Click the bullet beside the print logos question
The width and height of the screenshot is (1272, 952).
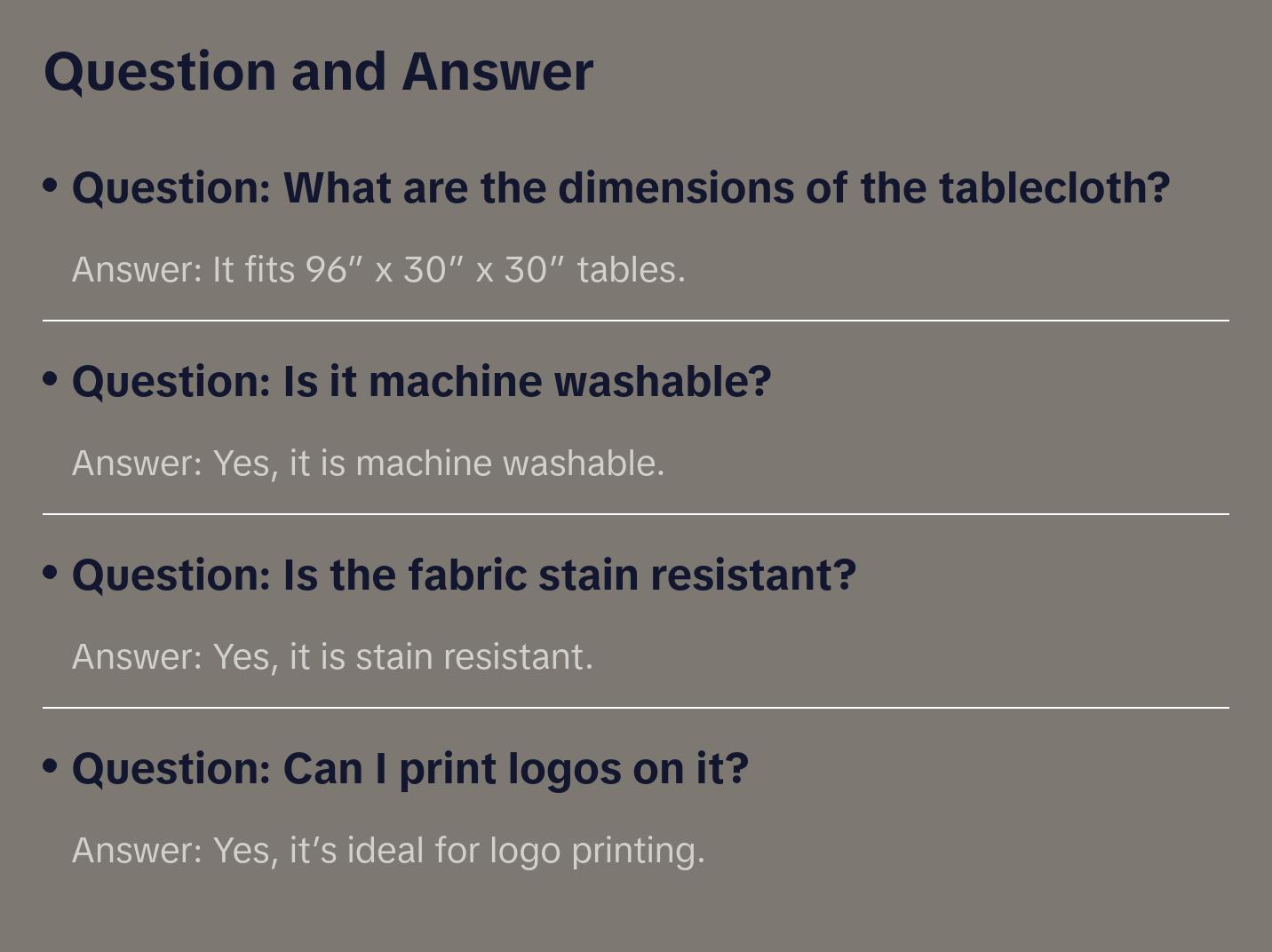click(51, 766)
